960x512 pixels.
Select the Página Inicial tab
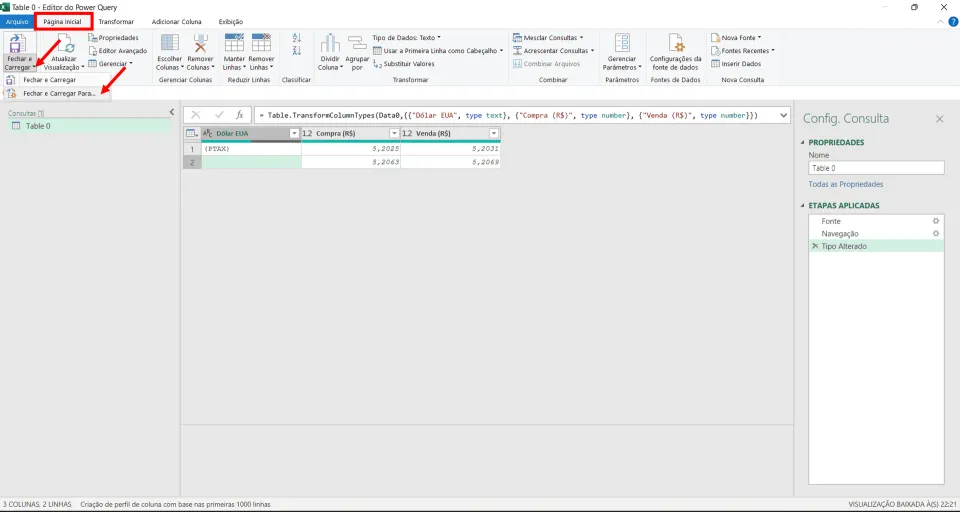click(63, 21)
